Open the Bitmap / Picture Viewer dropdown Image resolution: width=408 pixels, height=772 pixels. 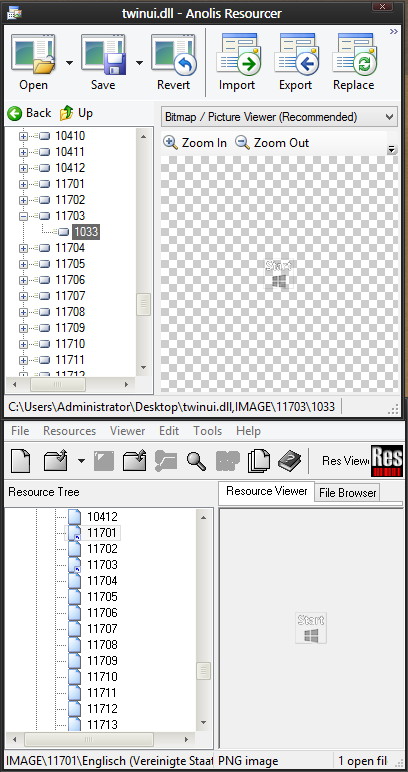279,117
